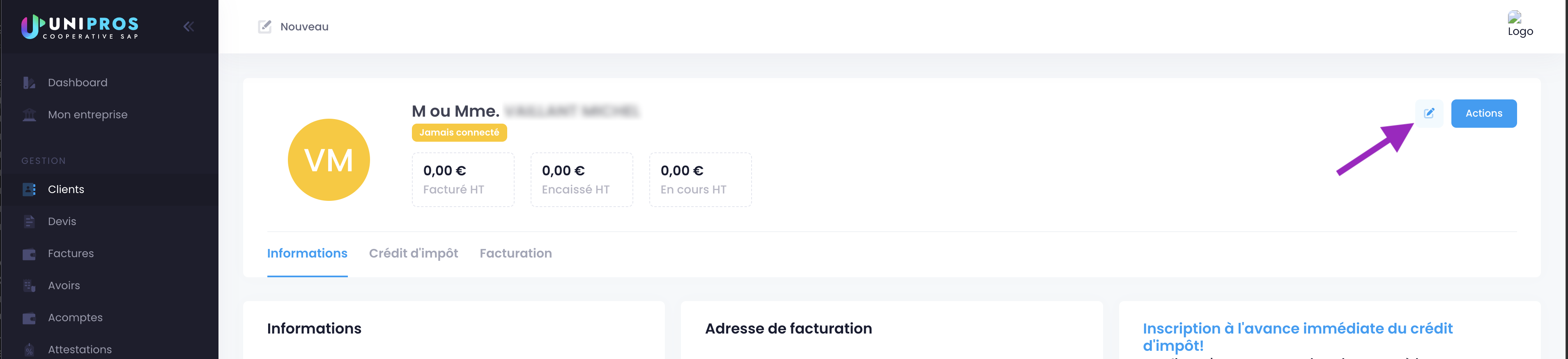Click the Clients icon in sidebar

point(29,190)
